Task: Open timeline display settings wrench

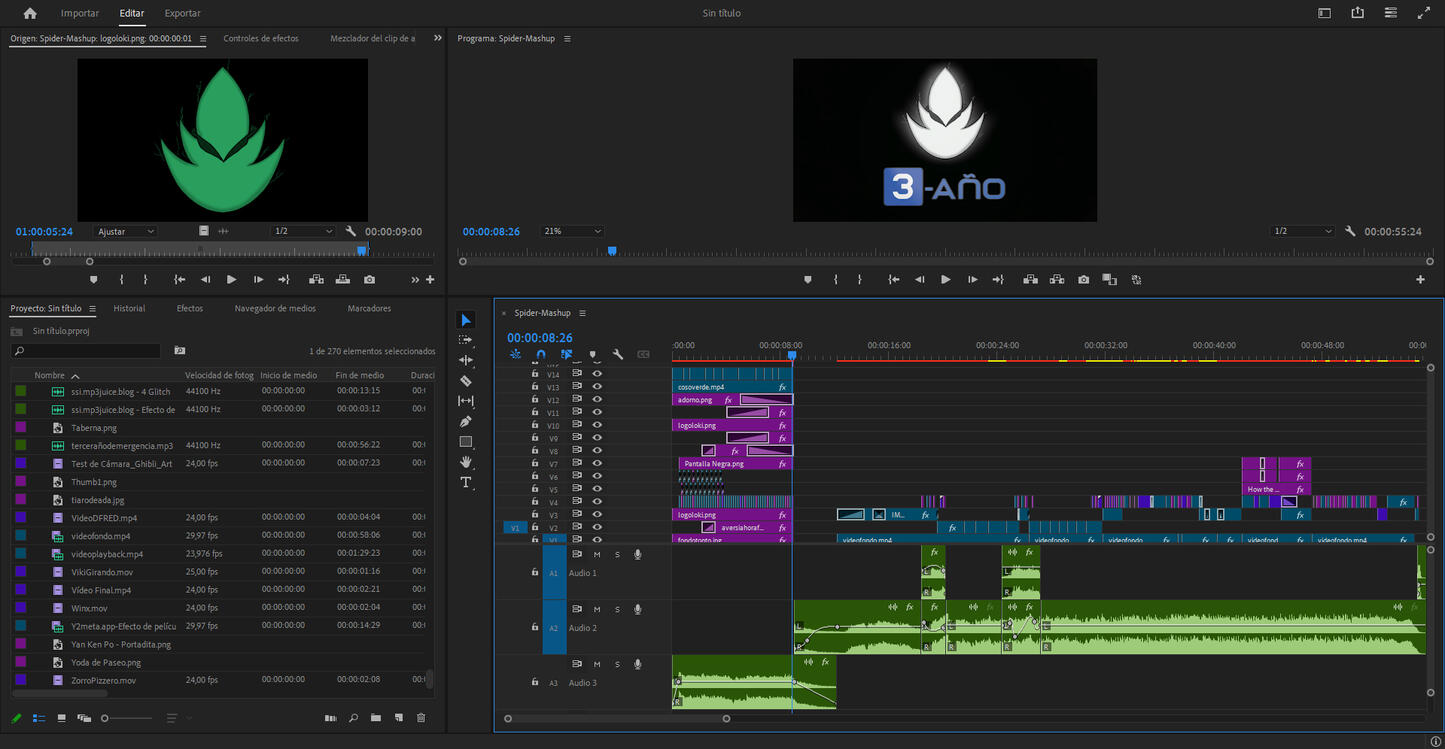Action: [618, 354]
